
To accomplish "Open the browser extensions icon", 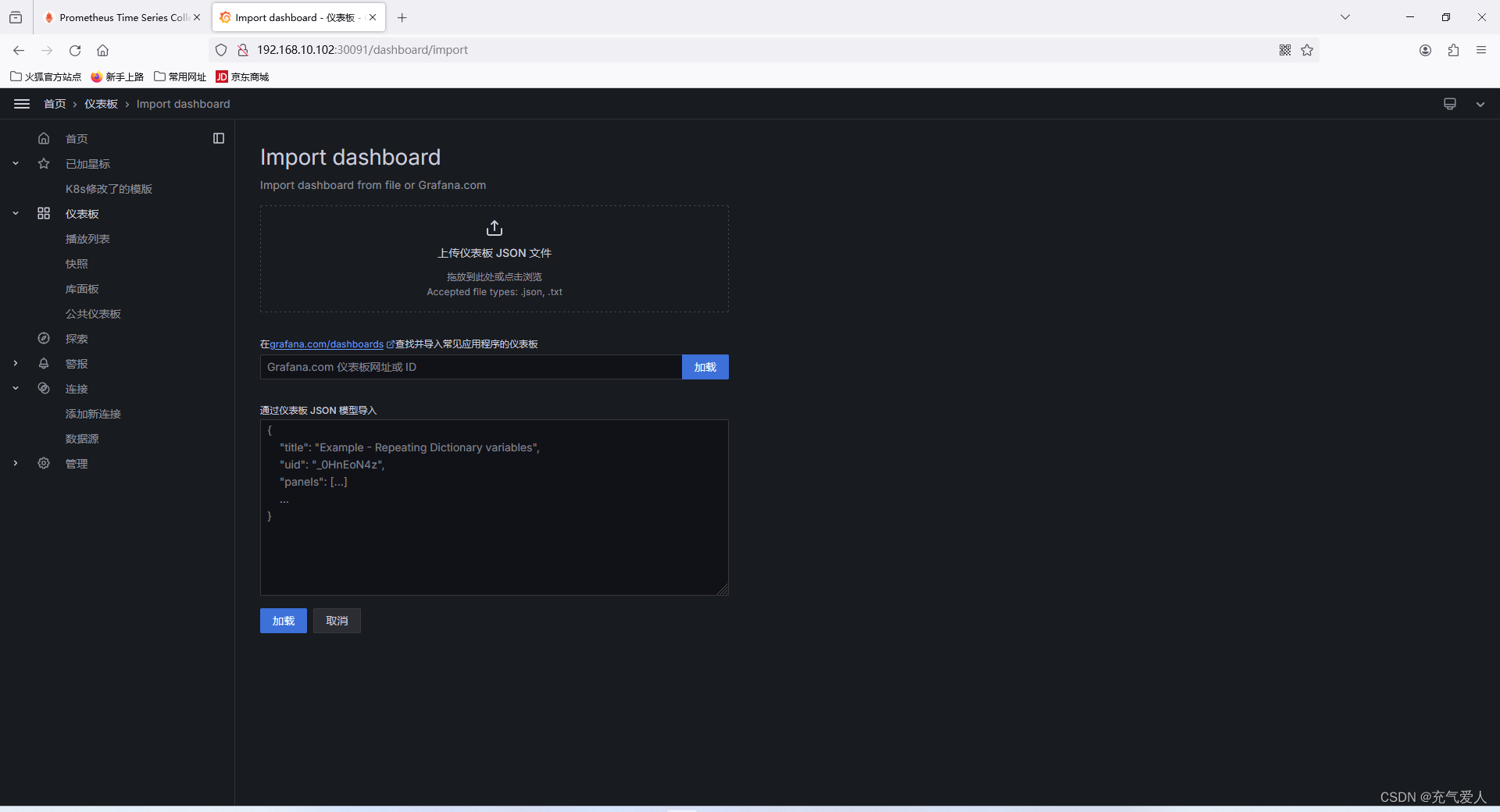I will (x=1453, y=50).
